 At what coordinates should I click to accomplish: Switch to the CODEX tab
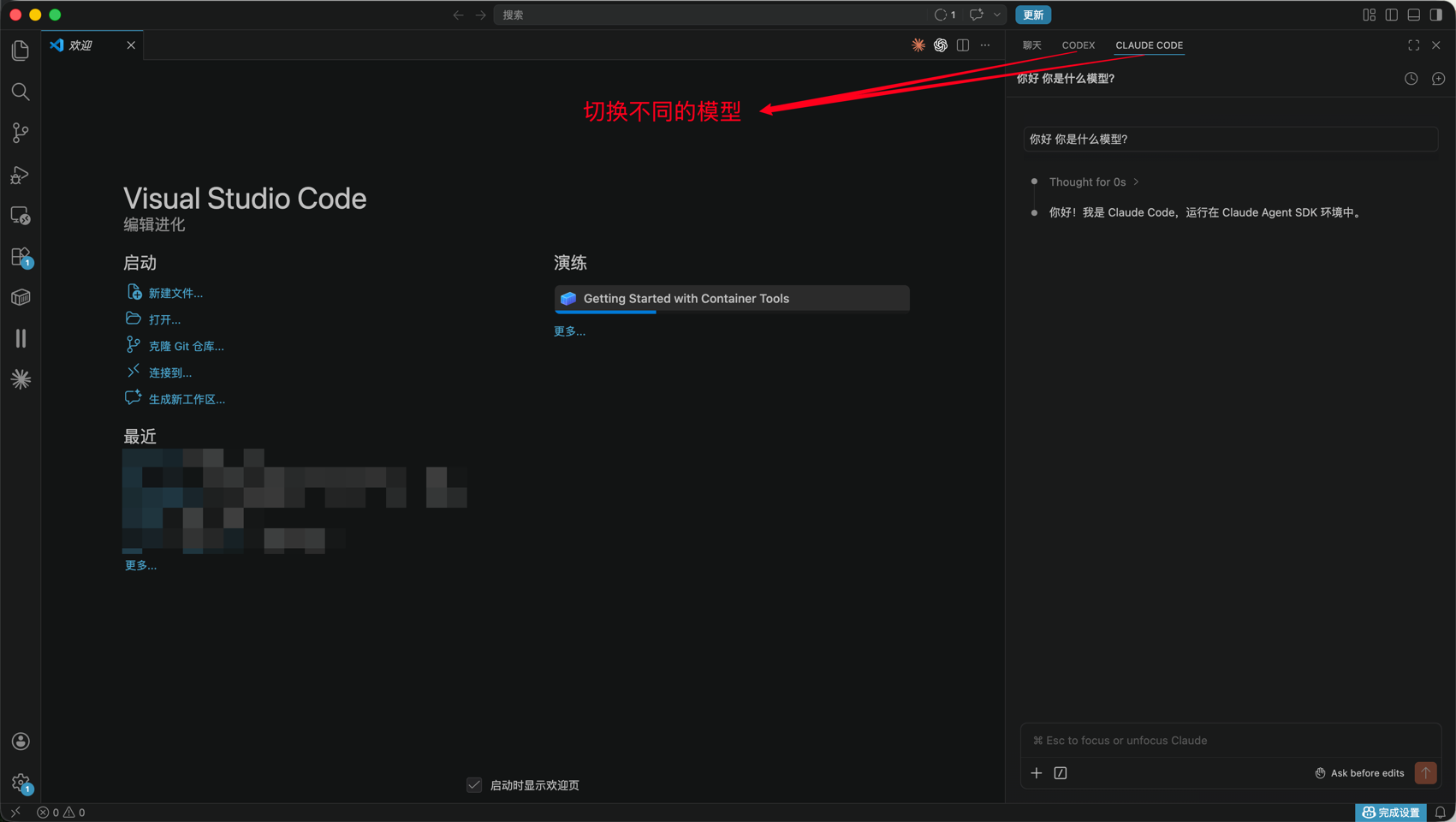(x=1079, y=45)
